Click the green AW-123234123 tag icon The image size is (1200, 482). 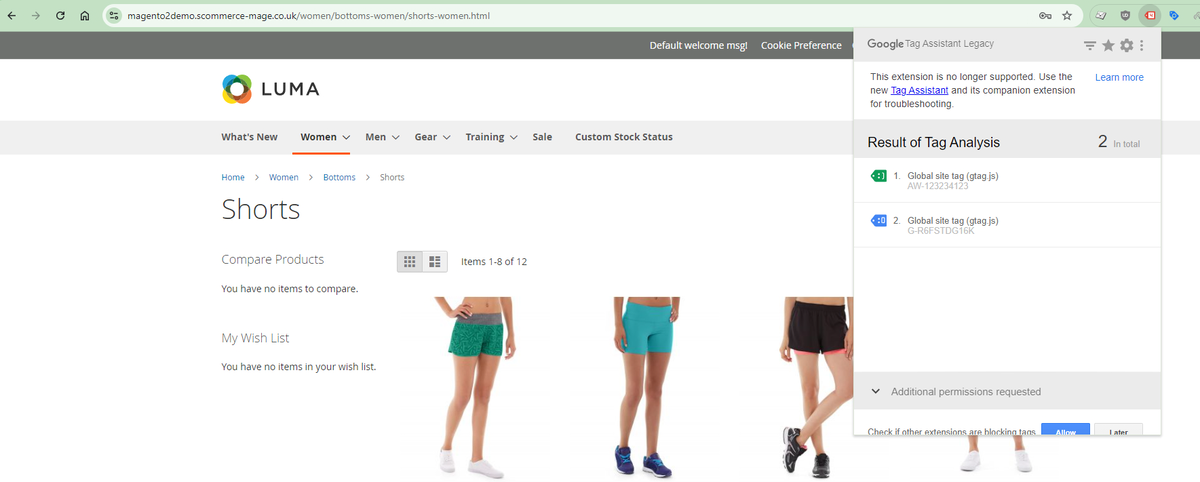879,176
